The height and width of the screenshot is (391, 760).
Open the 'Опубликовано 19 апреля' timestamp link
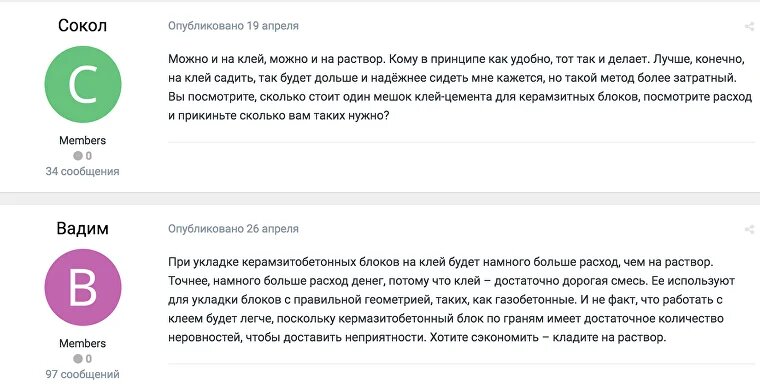pos(233,26)
